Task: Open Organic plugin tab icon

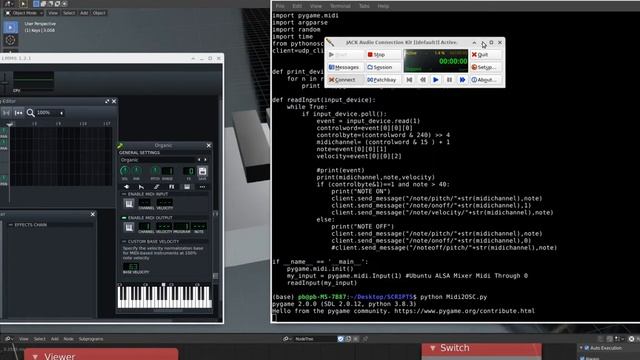Action: [x=127, y=187]
